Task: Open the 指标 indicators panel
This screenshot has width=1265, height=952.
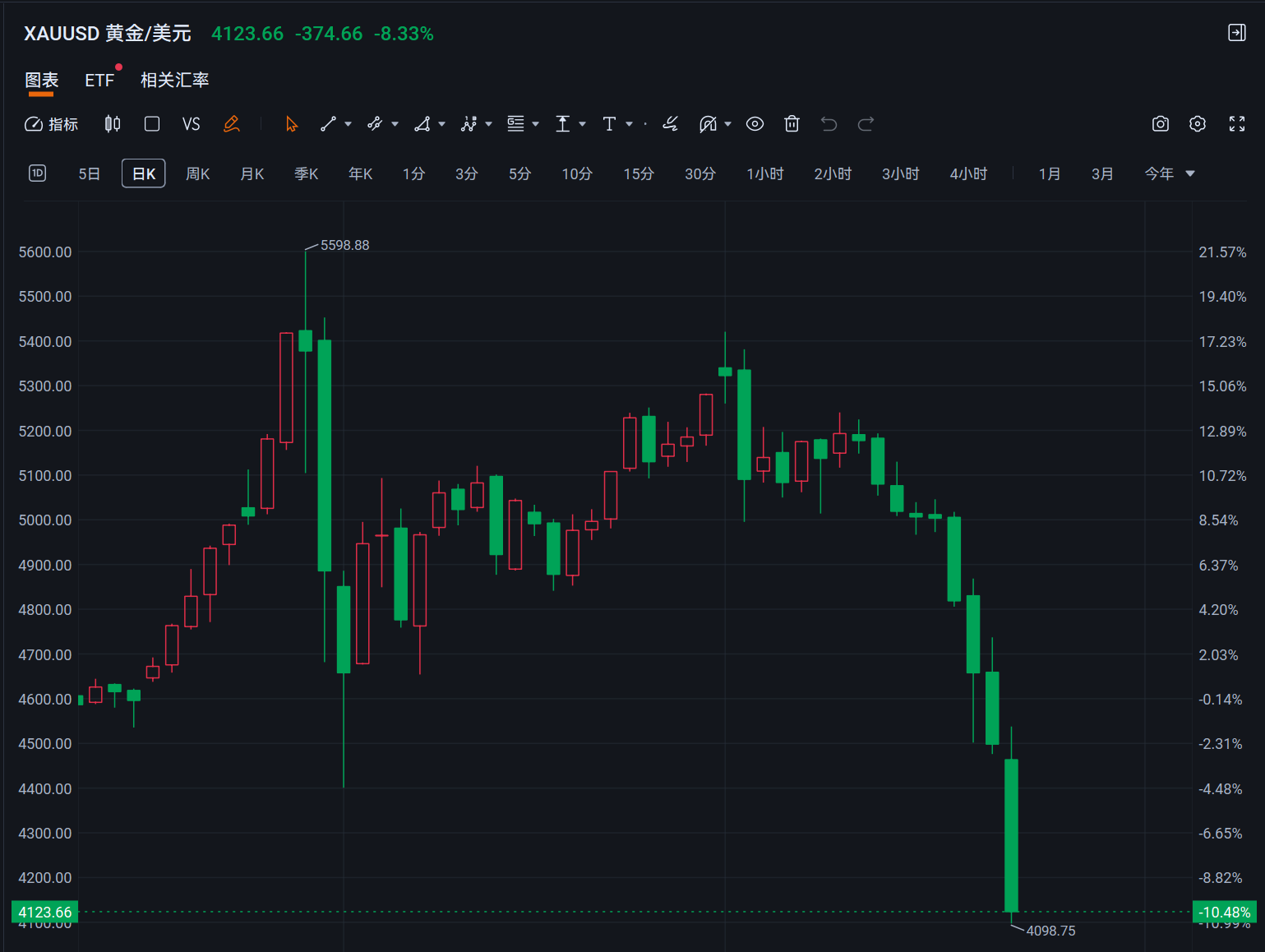Action: (51, 124)
